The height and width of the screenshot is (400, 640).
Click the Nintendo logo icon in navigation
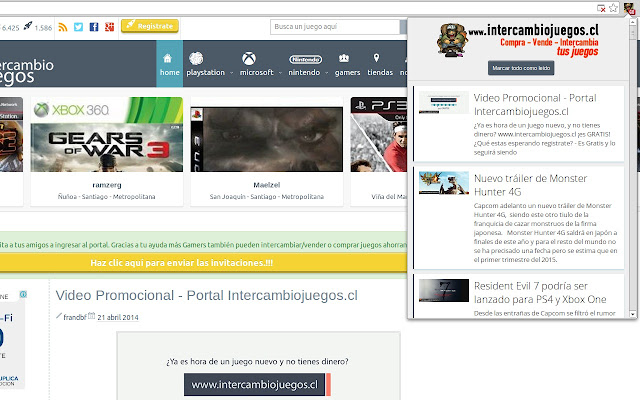point(305,60)
